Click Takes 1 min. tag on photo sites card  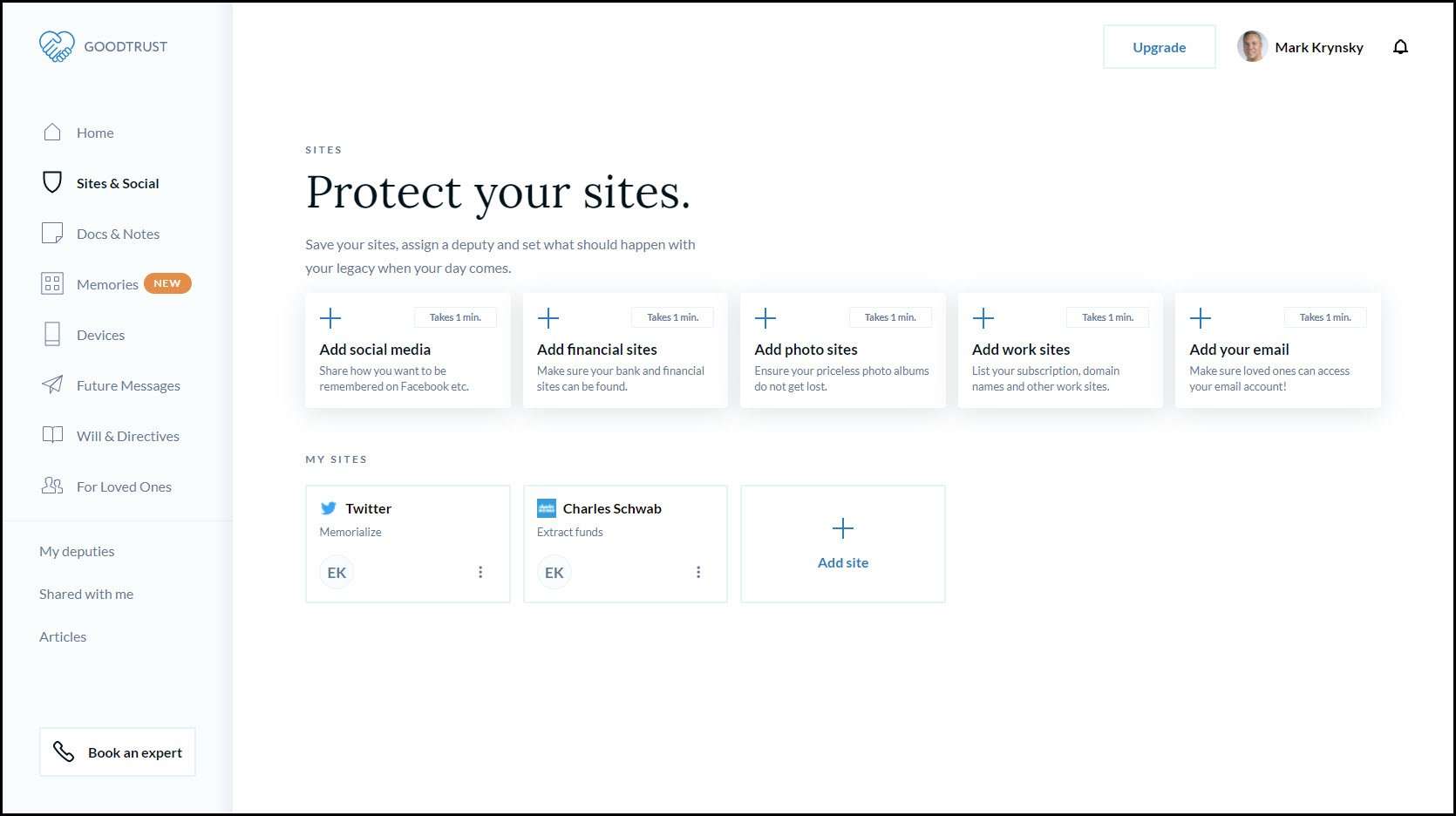coord(890,317)
